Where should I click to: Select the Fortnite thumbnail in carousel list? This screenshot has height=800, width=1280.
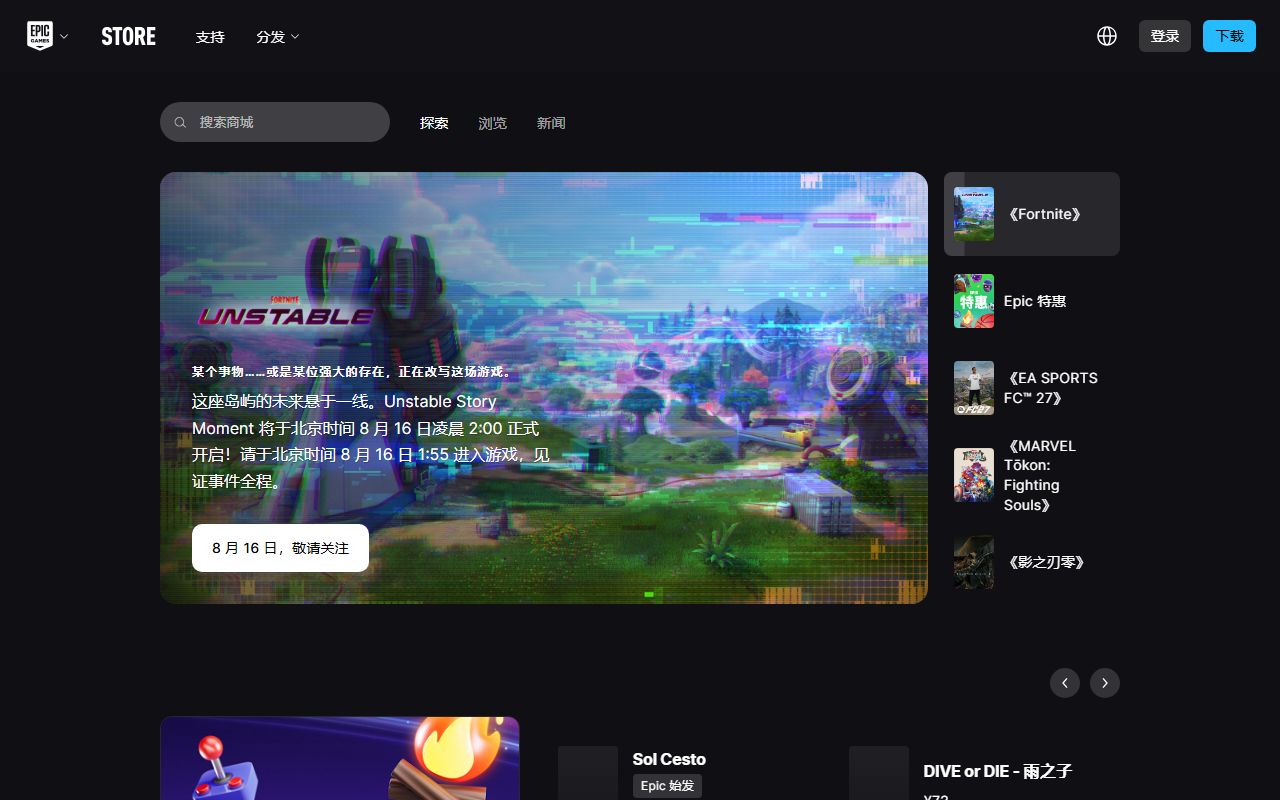pos(974,214)
